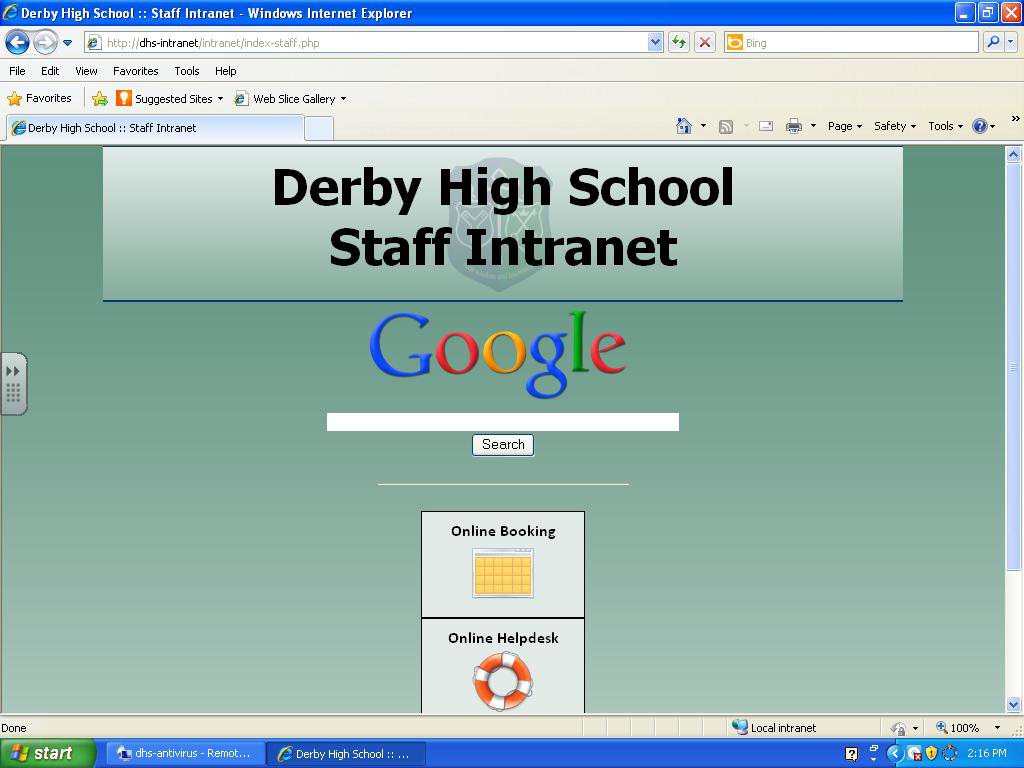Expand command bar overflow chevron
Image resolution: width=1024 pixels, height=768 pixels.
(1015, 119)
